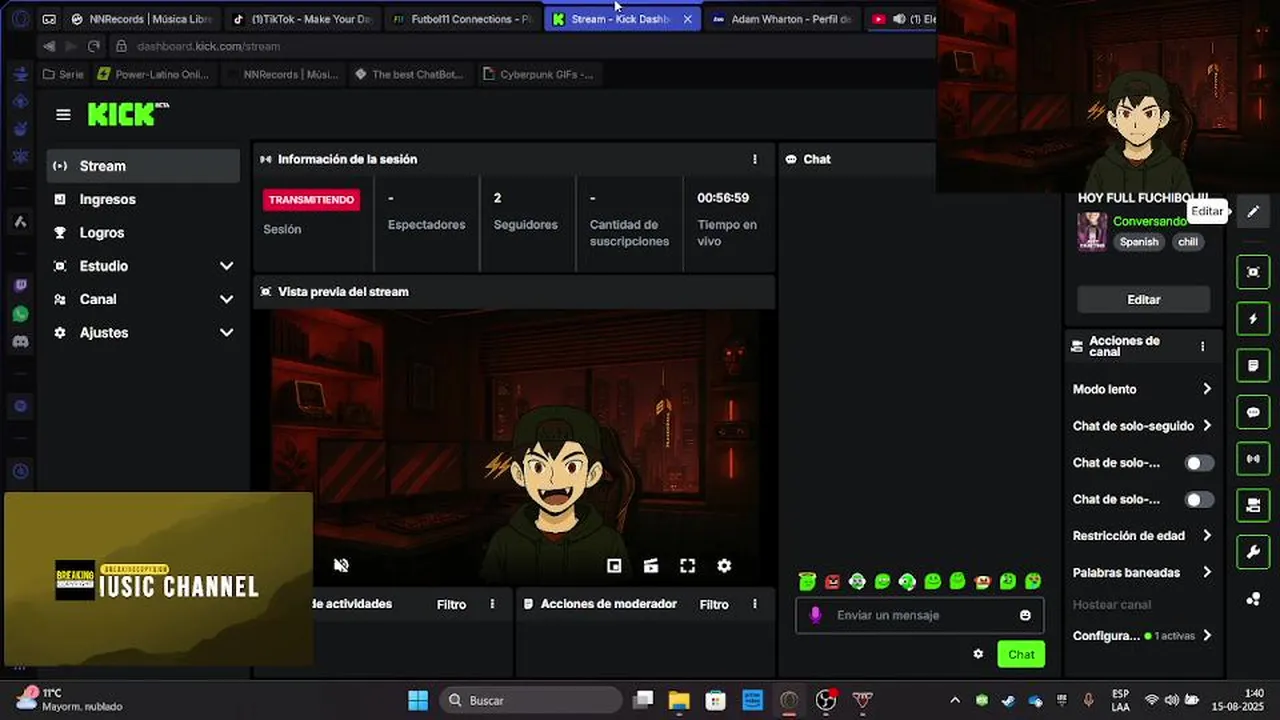Screen dimensions: 1280x720
Task: Open the Kick hamburger menu
Action: point(63,115)
